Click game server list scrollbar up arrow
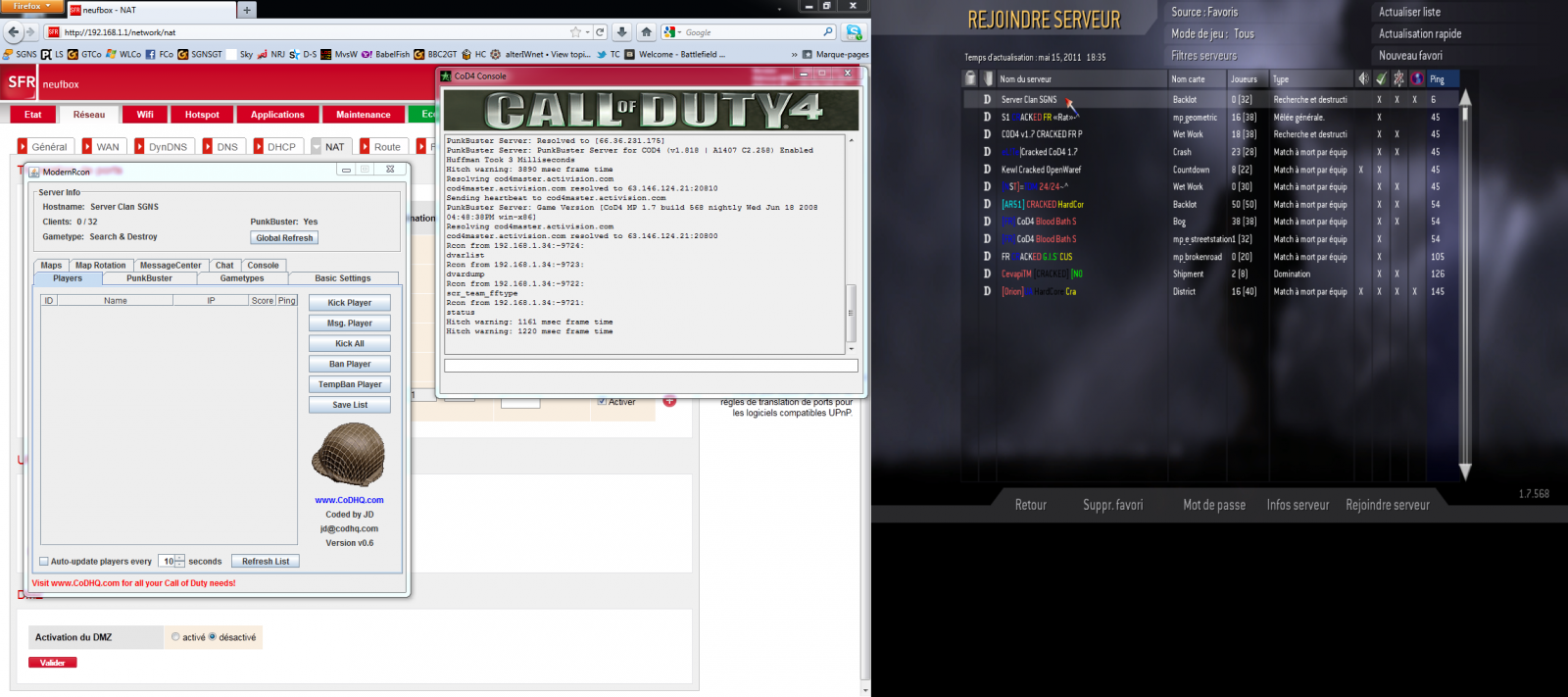This screenshot has height=697, width=1568. [x=1465, y=97]
